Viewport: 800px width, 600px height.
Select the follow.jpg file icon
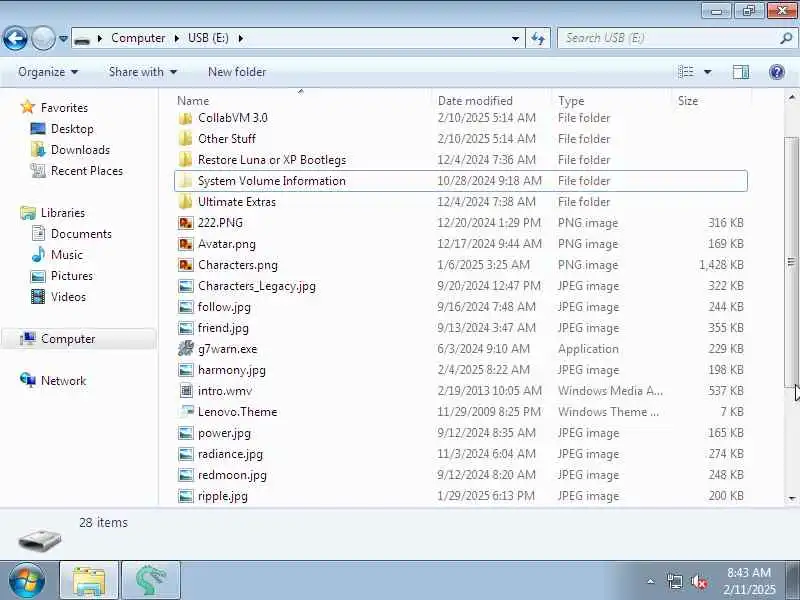coord(186,307)
